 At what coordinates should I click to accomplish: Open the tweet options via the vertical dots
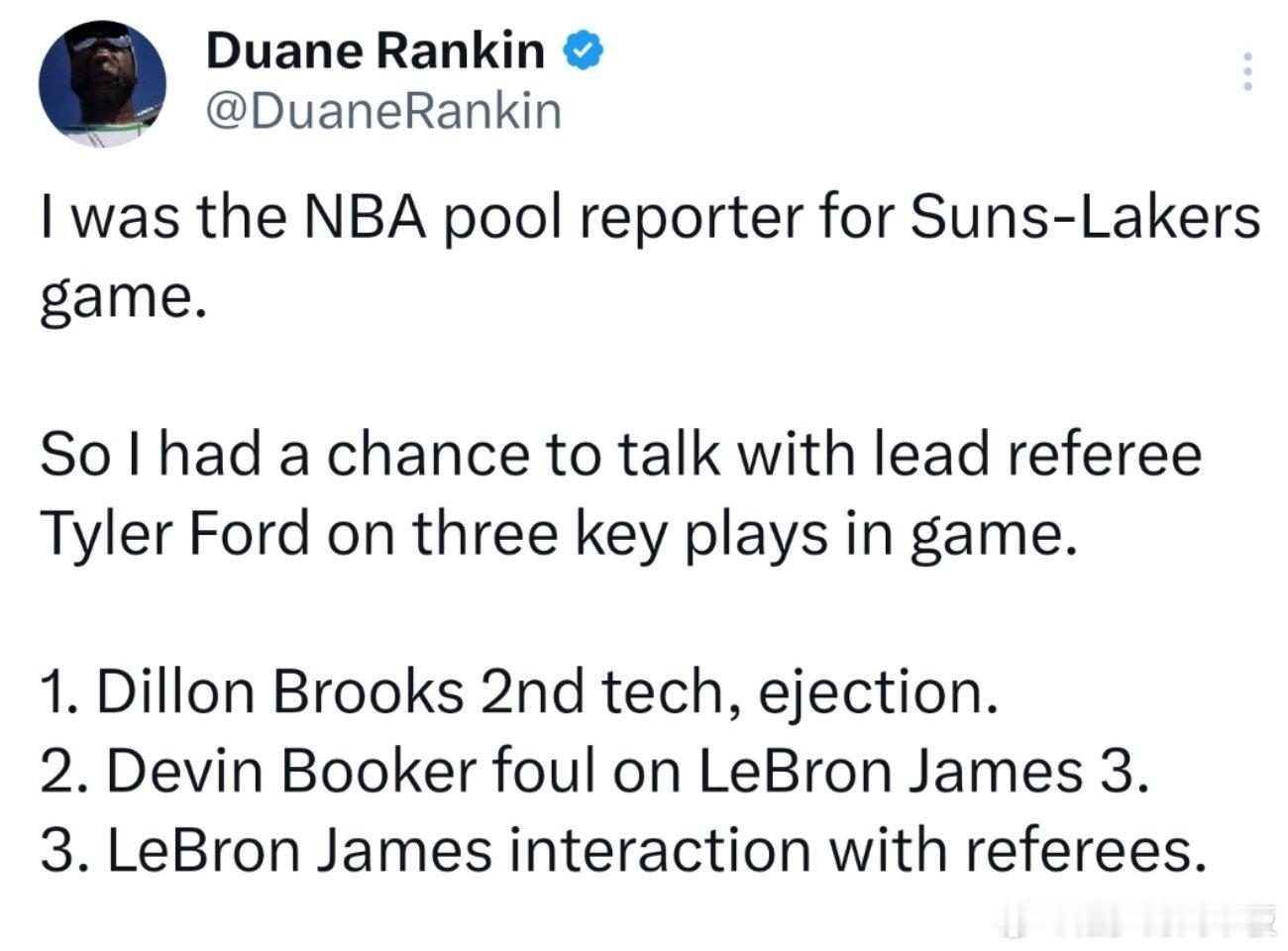tap(1245, 71)
